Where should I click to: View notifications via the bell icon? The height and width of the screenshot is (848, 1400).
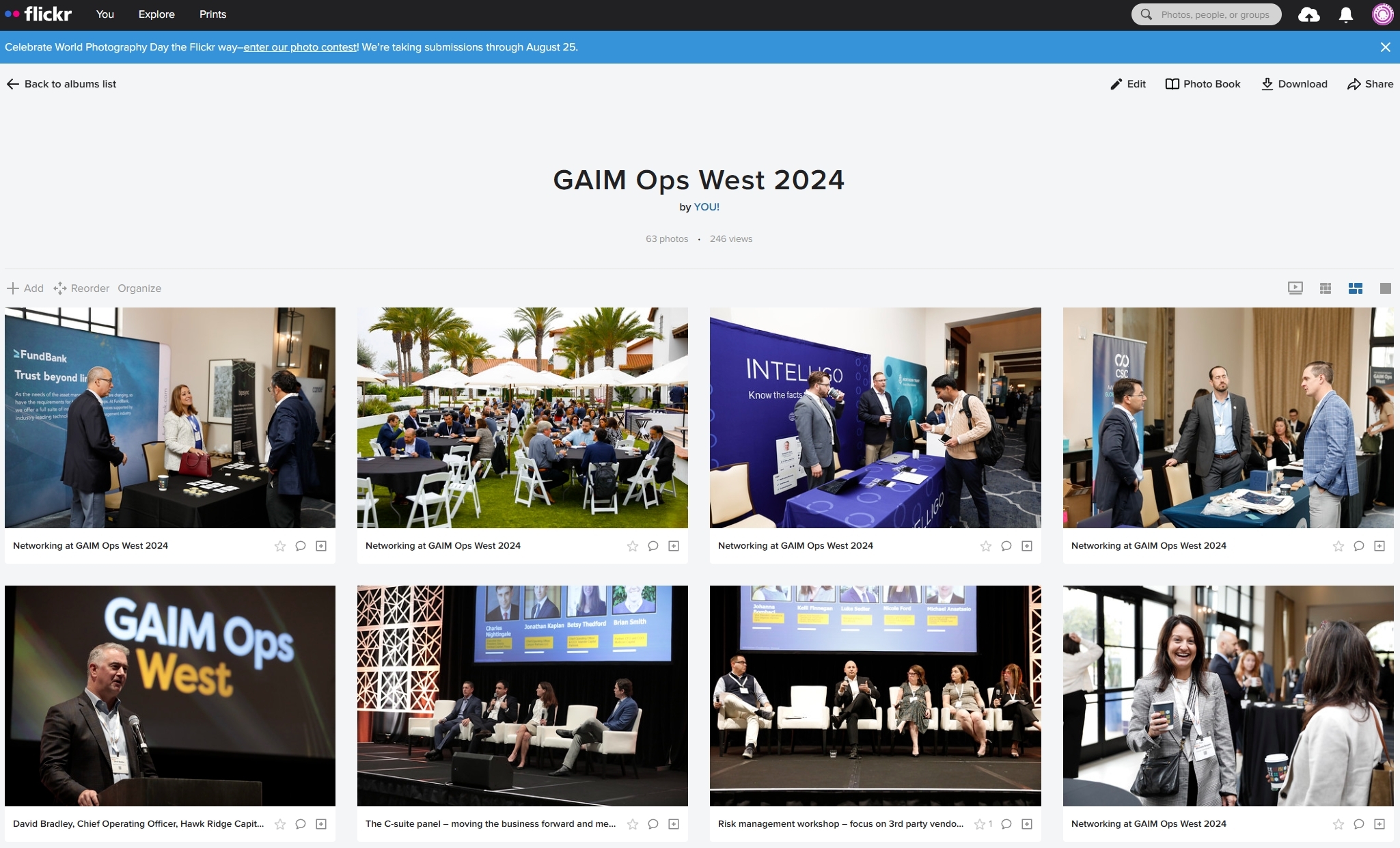(x=1345, y=14)
